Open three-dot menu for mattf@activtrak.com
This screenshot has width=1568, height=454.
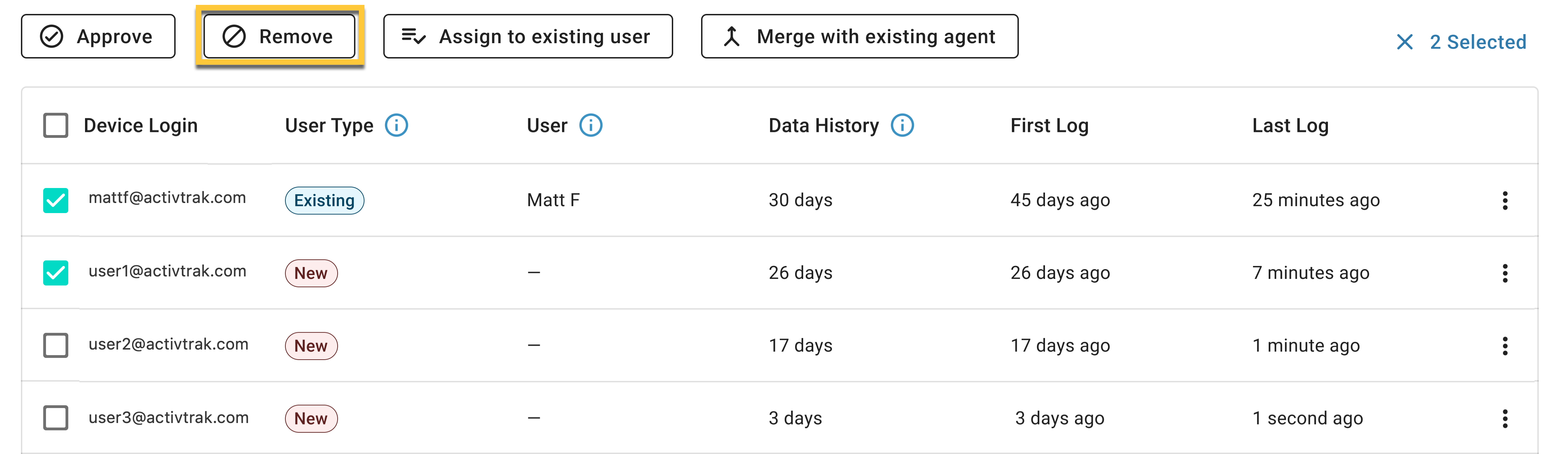coord(1505,200)
